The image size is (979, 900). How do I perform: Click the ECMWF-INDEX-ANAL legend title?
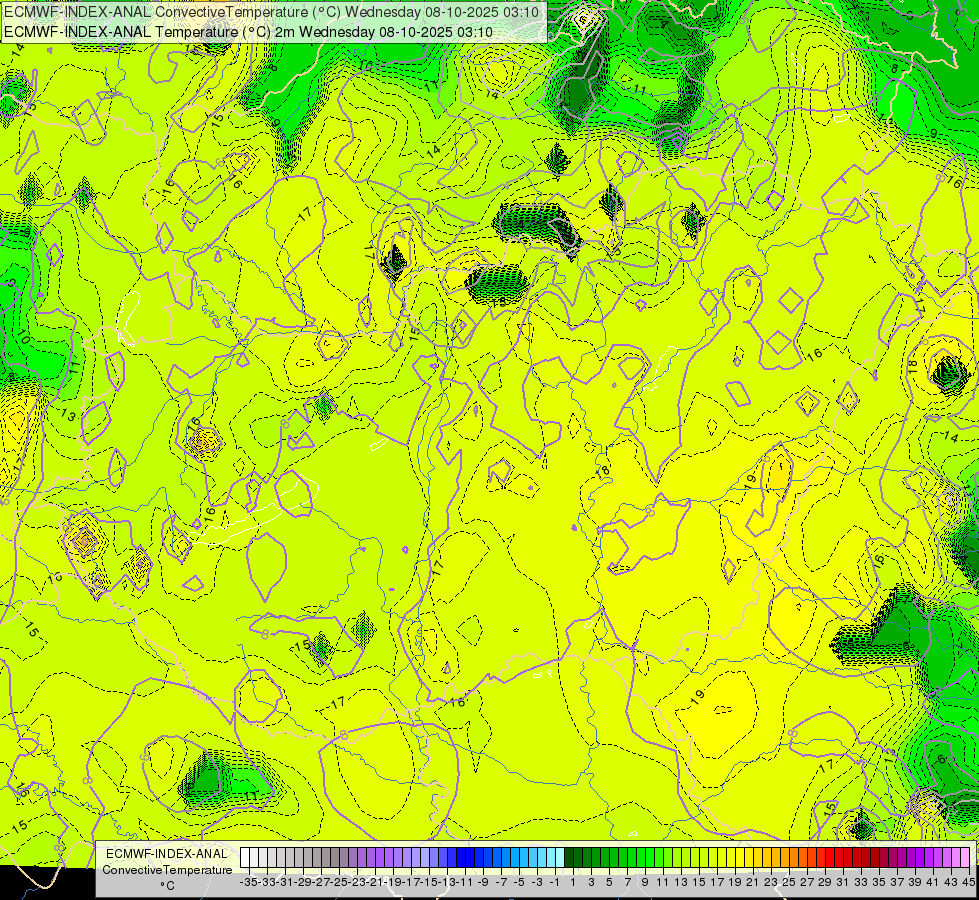(167, 854)
